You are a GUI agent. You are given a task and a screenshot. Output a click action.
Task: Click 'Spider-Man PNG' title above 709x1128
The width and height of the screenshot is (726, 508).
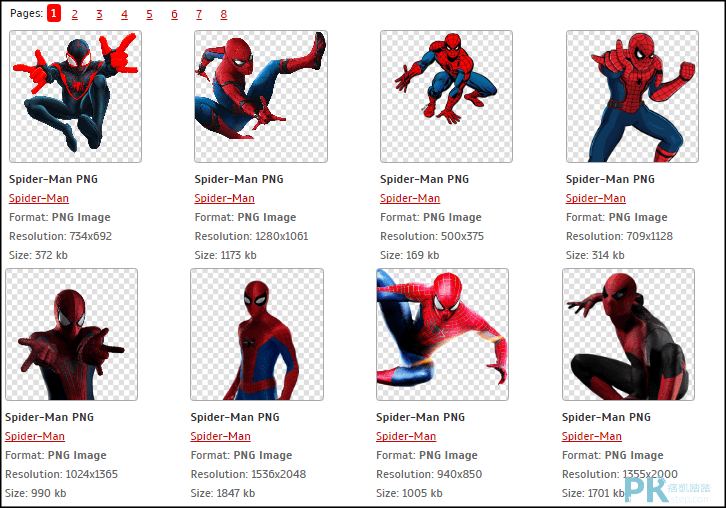pos(610,179)
